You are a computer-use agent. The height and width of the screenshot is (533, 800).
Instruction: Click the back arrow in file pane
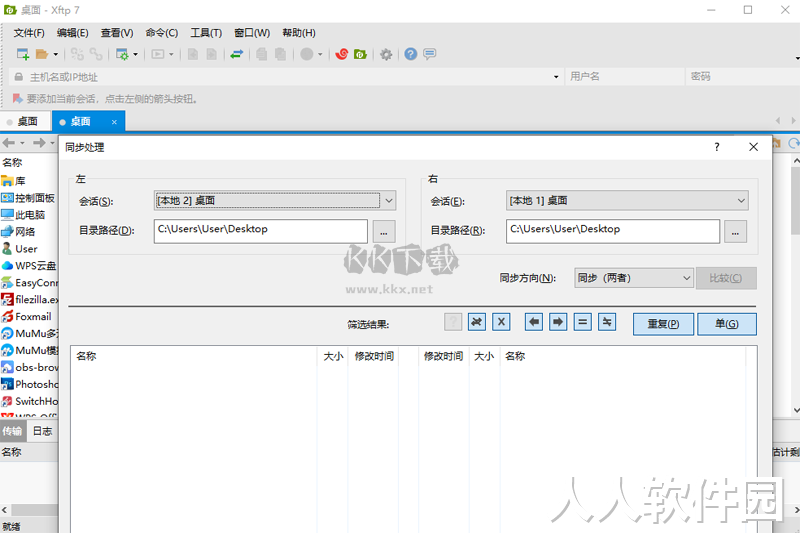pos(9,143)
